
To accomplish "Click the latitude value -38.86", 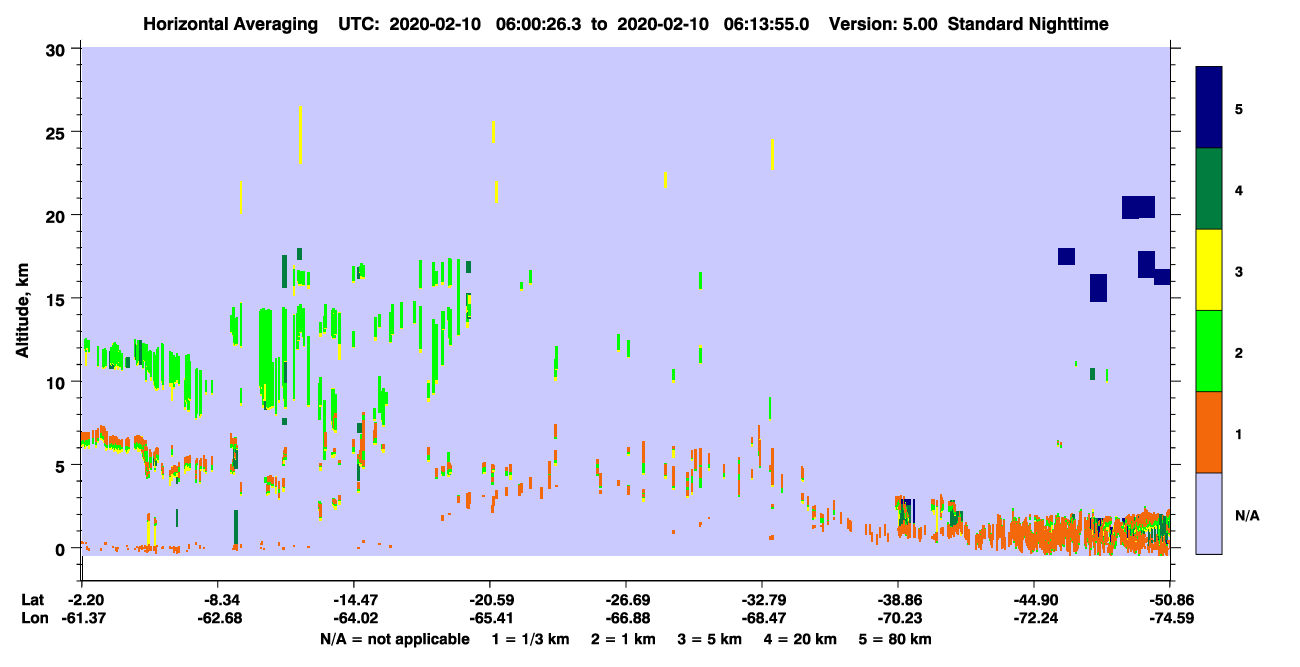I will [897, 599].
